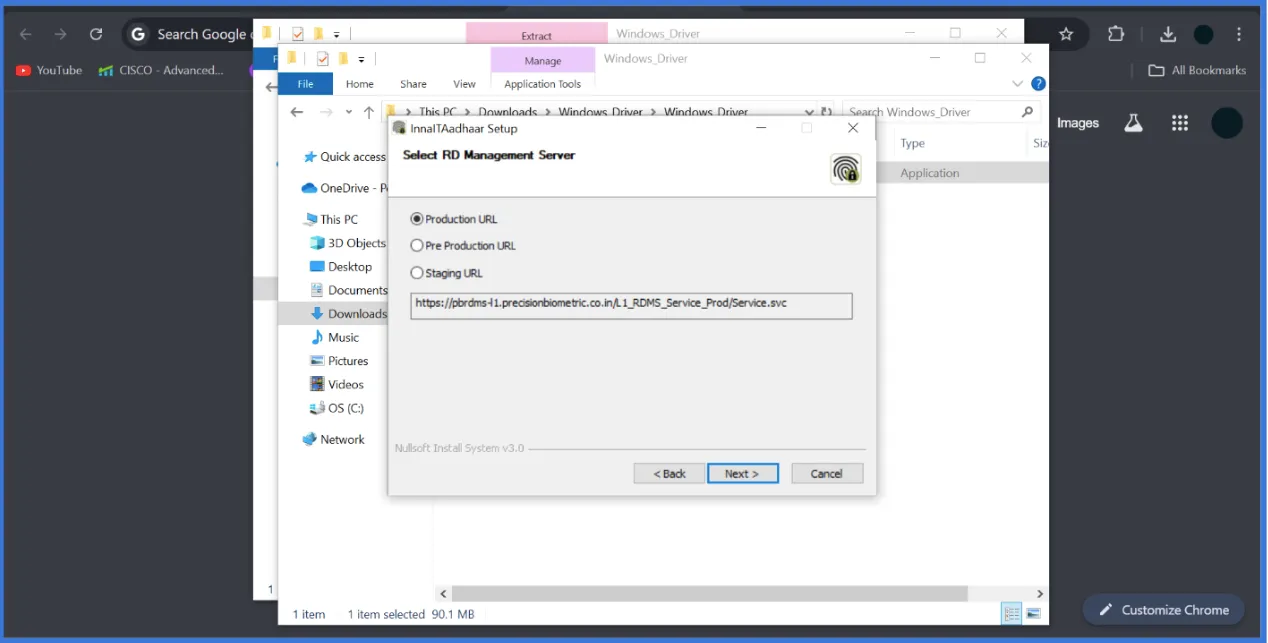Refresh the Windows_Driver folder

coord(827,112)
